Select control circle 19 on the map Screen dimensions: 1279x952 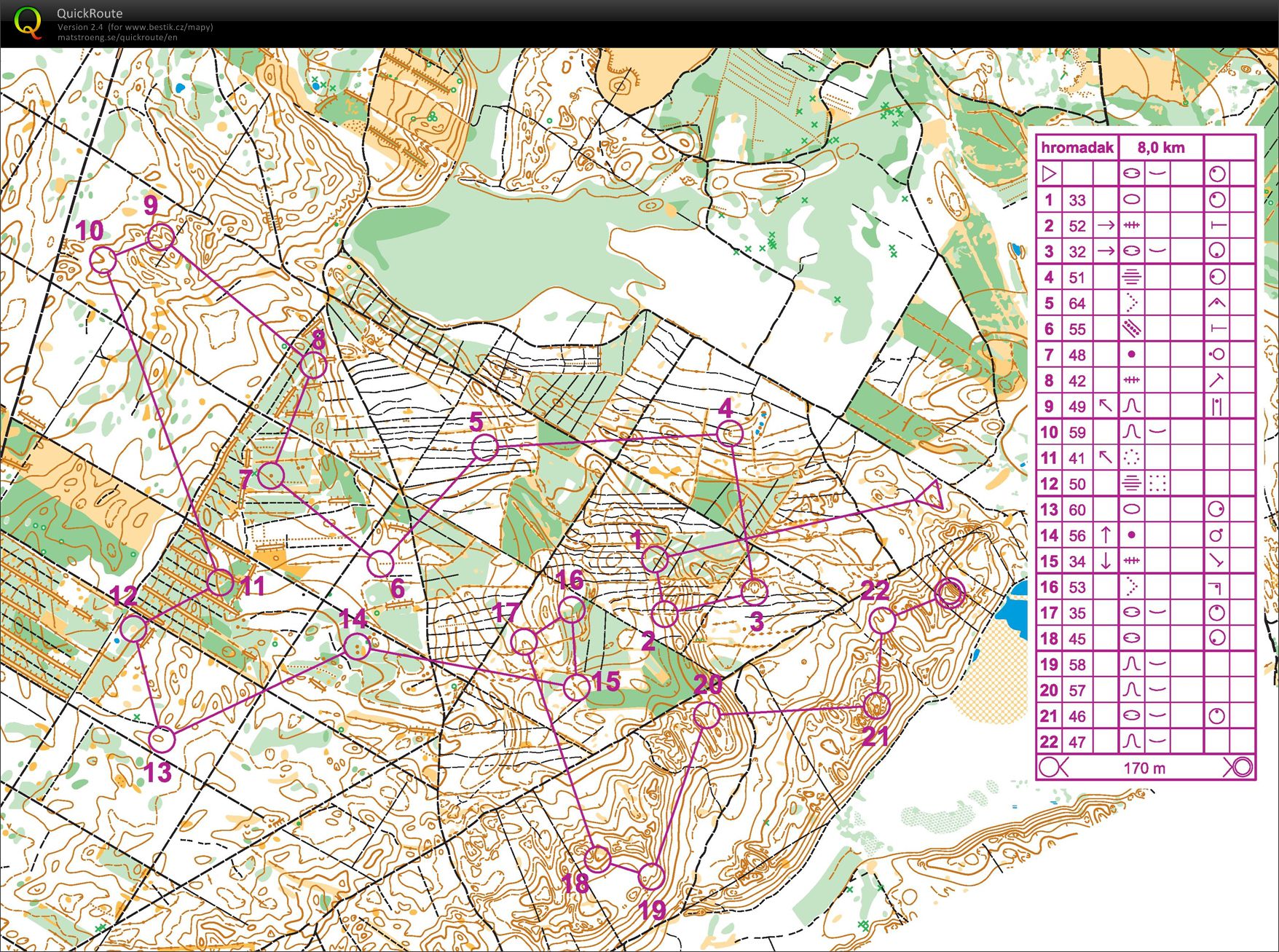tap(651, 877)
